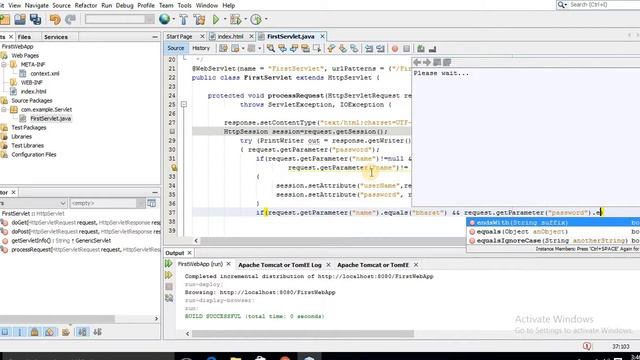The image size is (640, 360).
Task: Click the Comment code icon
Action: [421, 49]
